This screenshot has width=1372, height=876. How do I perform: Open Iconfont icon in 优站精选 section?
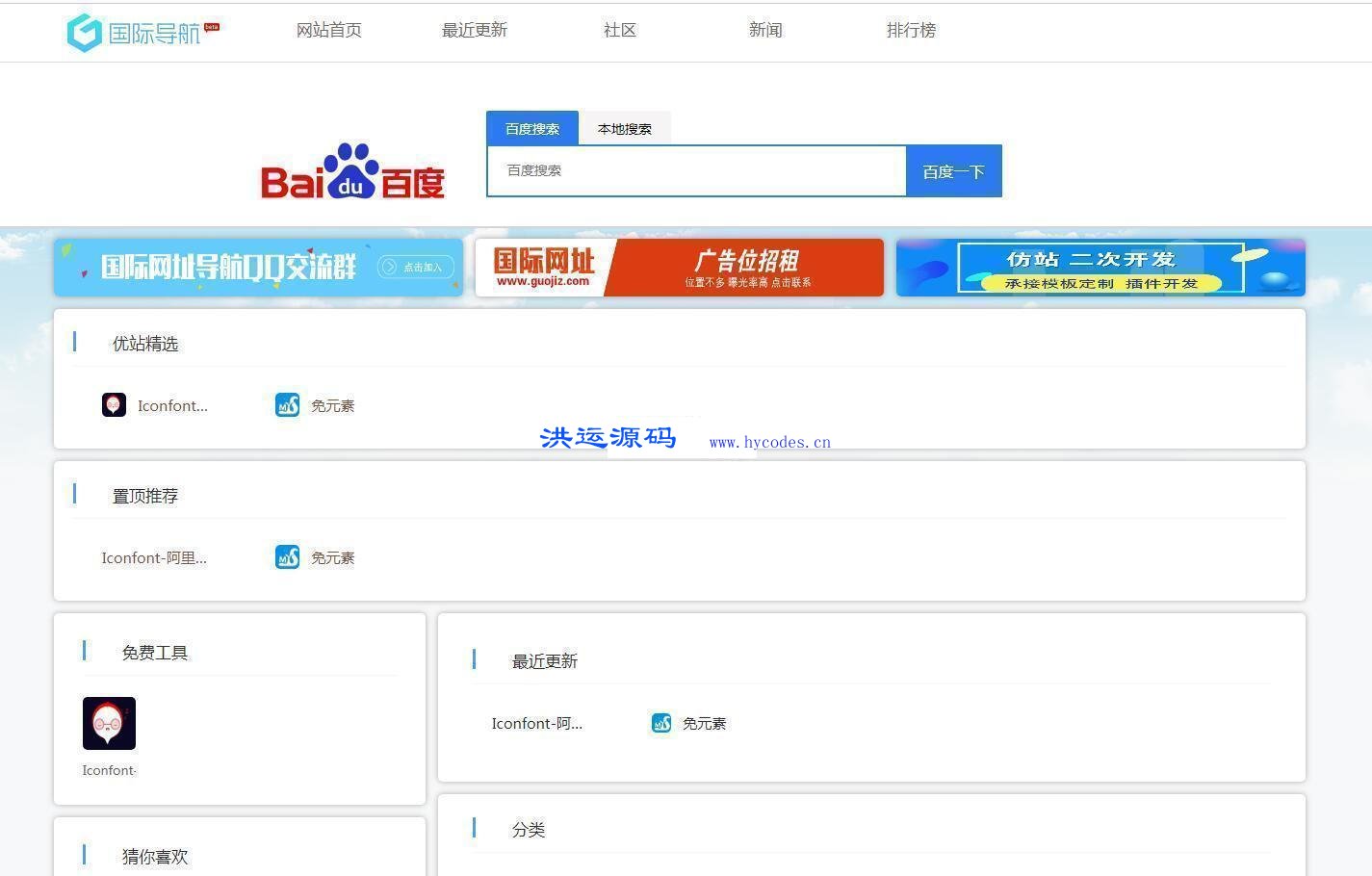point(114,405)
